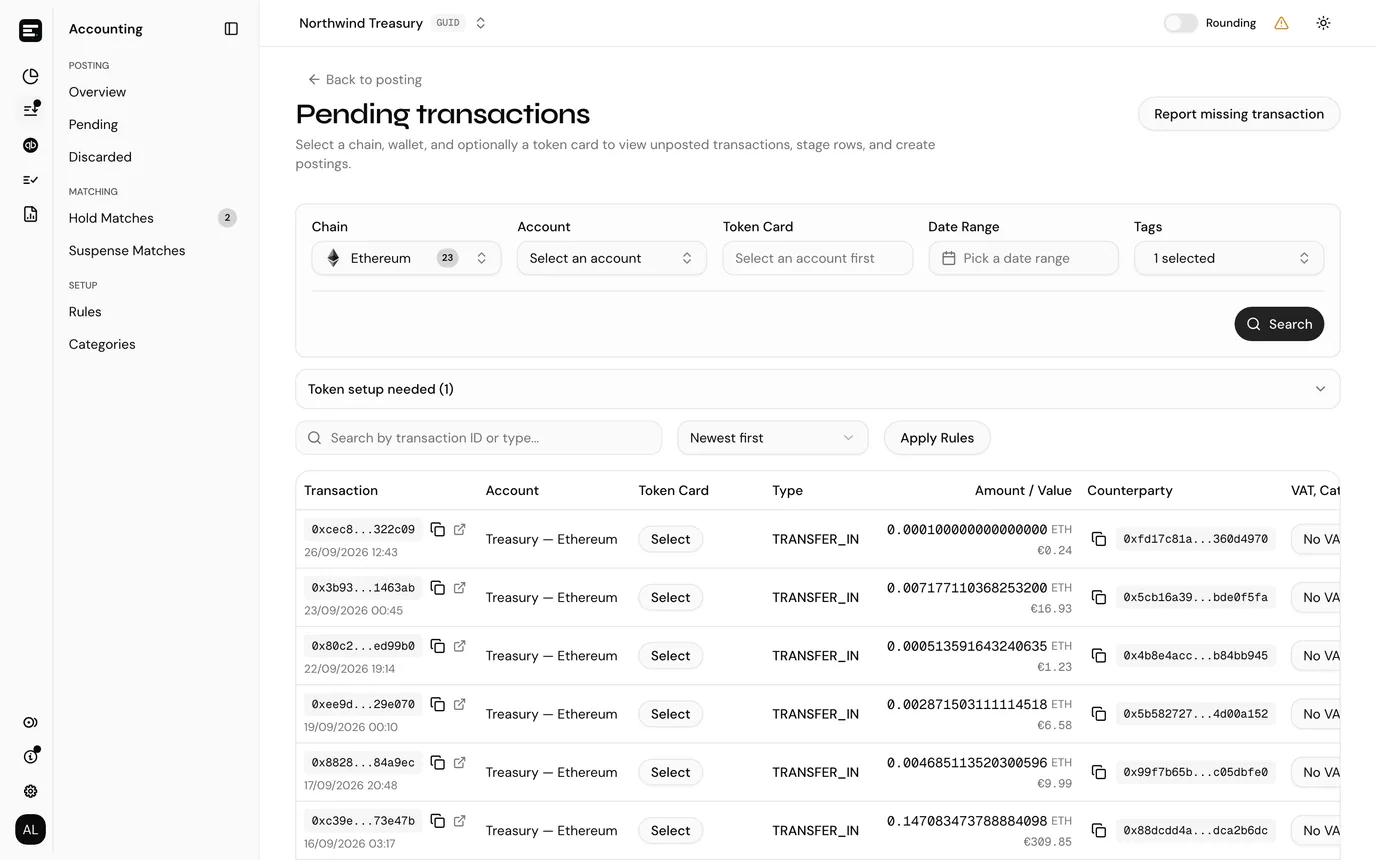This screenshot has width=1376, height=860.
Task: Click the warning triangle icon
Action: 1281,23
